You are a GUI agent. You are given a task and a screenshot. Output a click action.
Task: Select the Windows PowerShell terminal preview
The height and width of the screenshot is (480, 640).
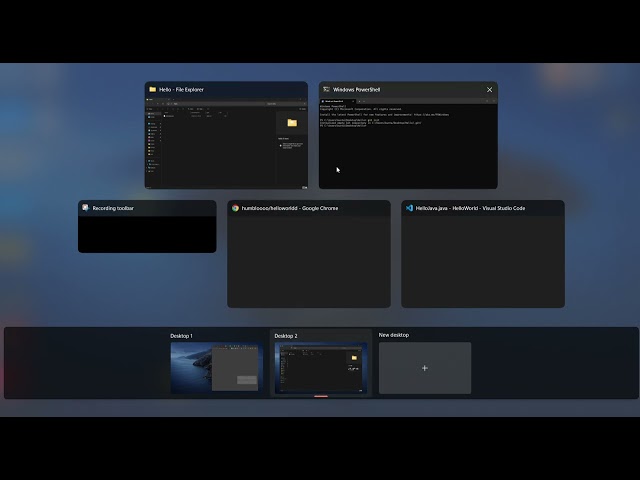[408, 143]
